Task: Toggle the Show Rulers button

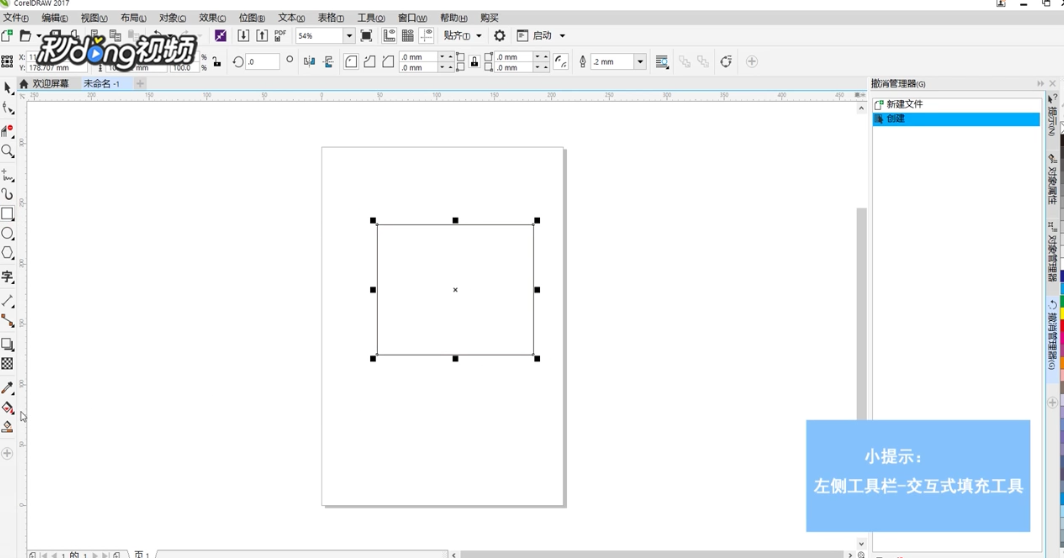Action: 390,35
